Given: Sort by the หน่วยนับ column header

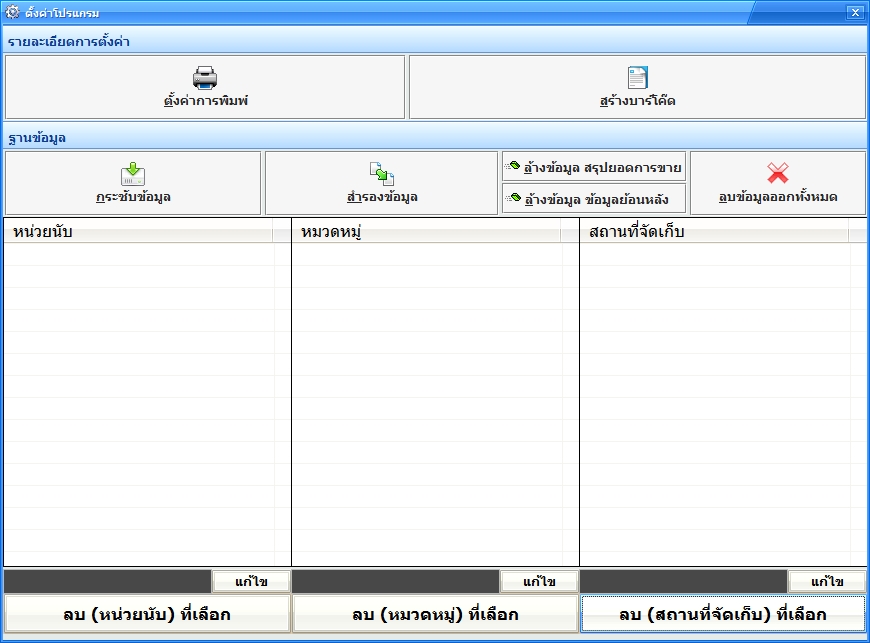Looking at the screenshot, I should (x=138, y=232).
